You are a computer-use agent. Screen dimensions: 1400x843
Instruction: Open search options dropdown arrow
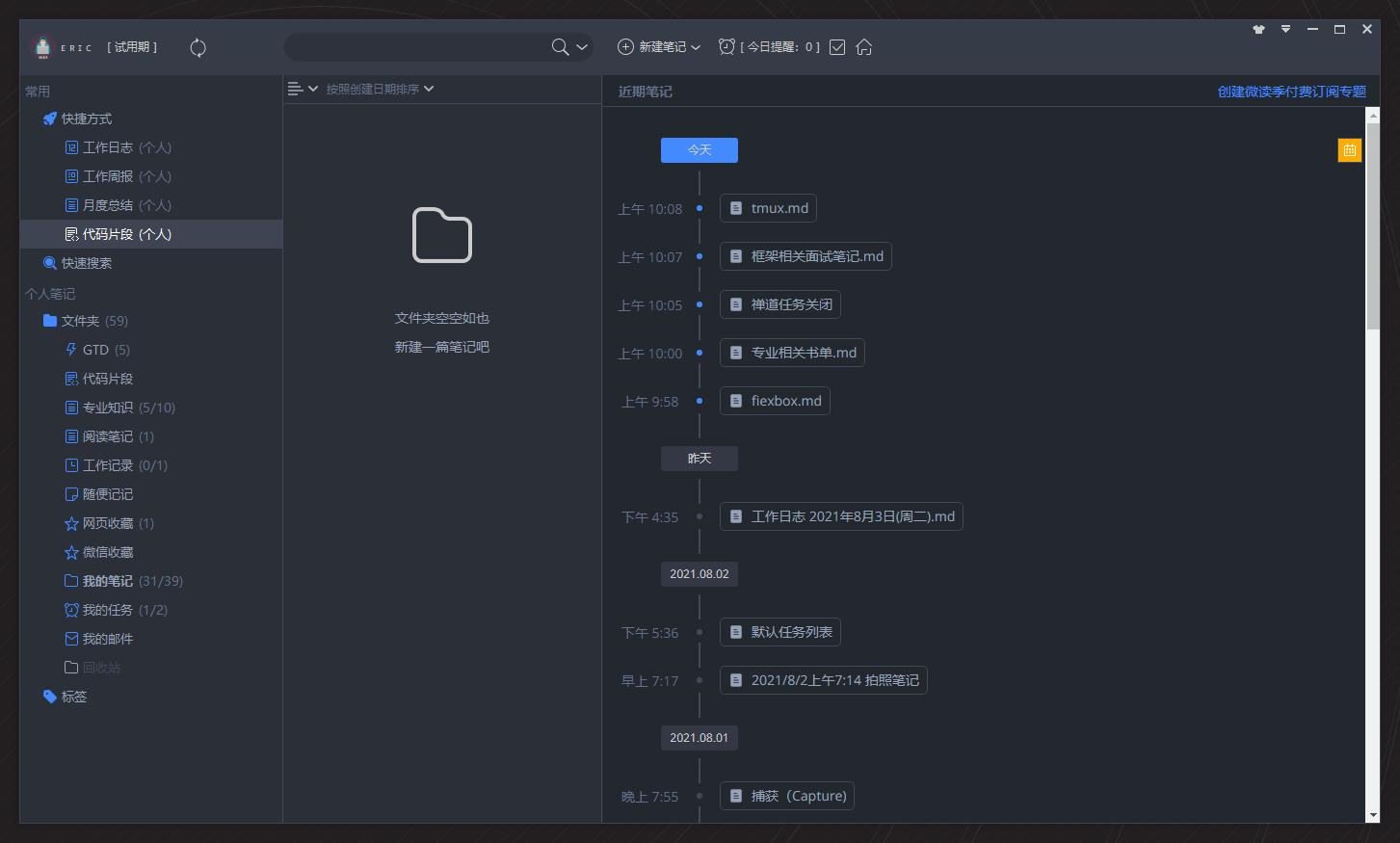pos(582,47)
